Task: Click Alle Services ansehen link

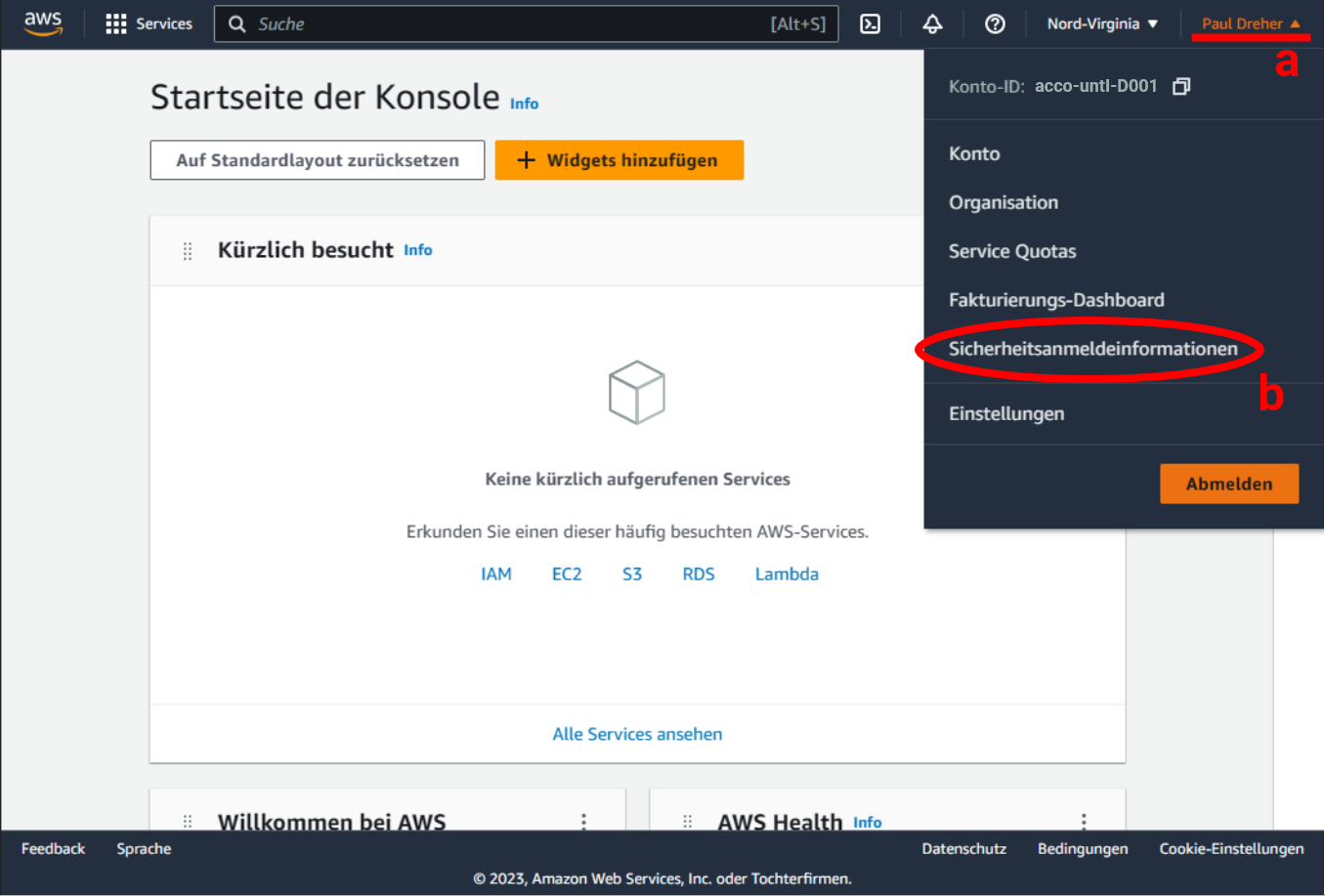Action: 637,734
